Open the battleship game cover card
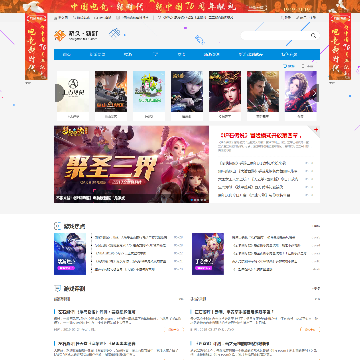 click(111, 96)
